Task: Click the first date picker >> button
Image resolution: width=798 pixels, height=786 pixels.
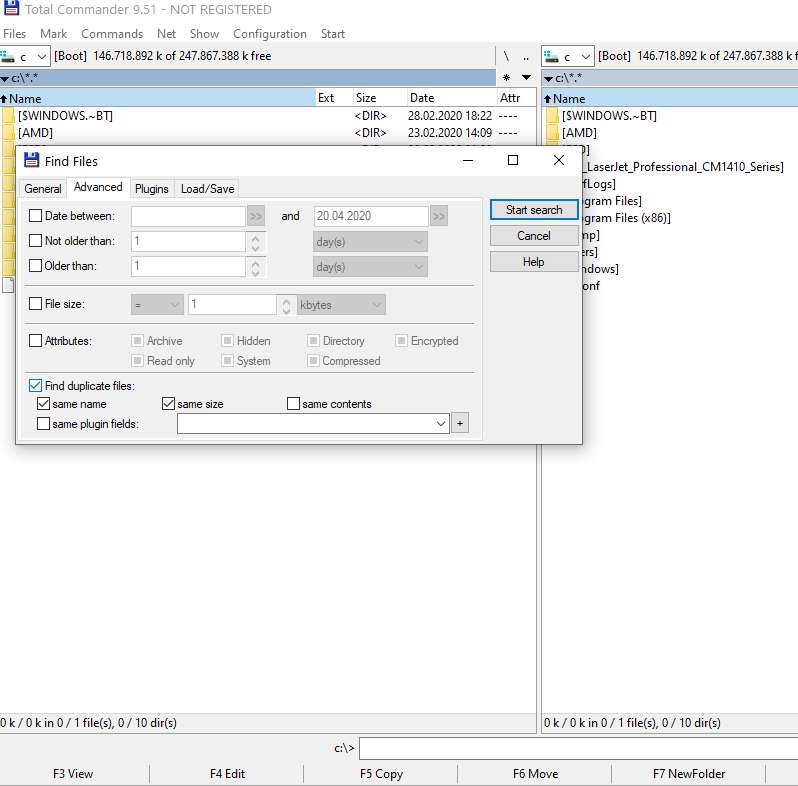Action: pos(255,216)
